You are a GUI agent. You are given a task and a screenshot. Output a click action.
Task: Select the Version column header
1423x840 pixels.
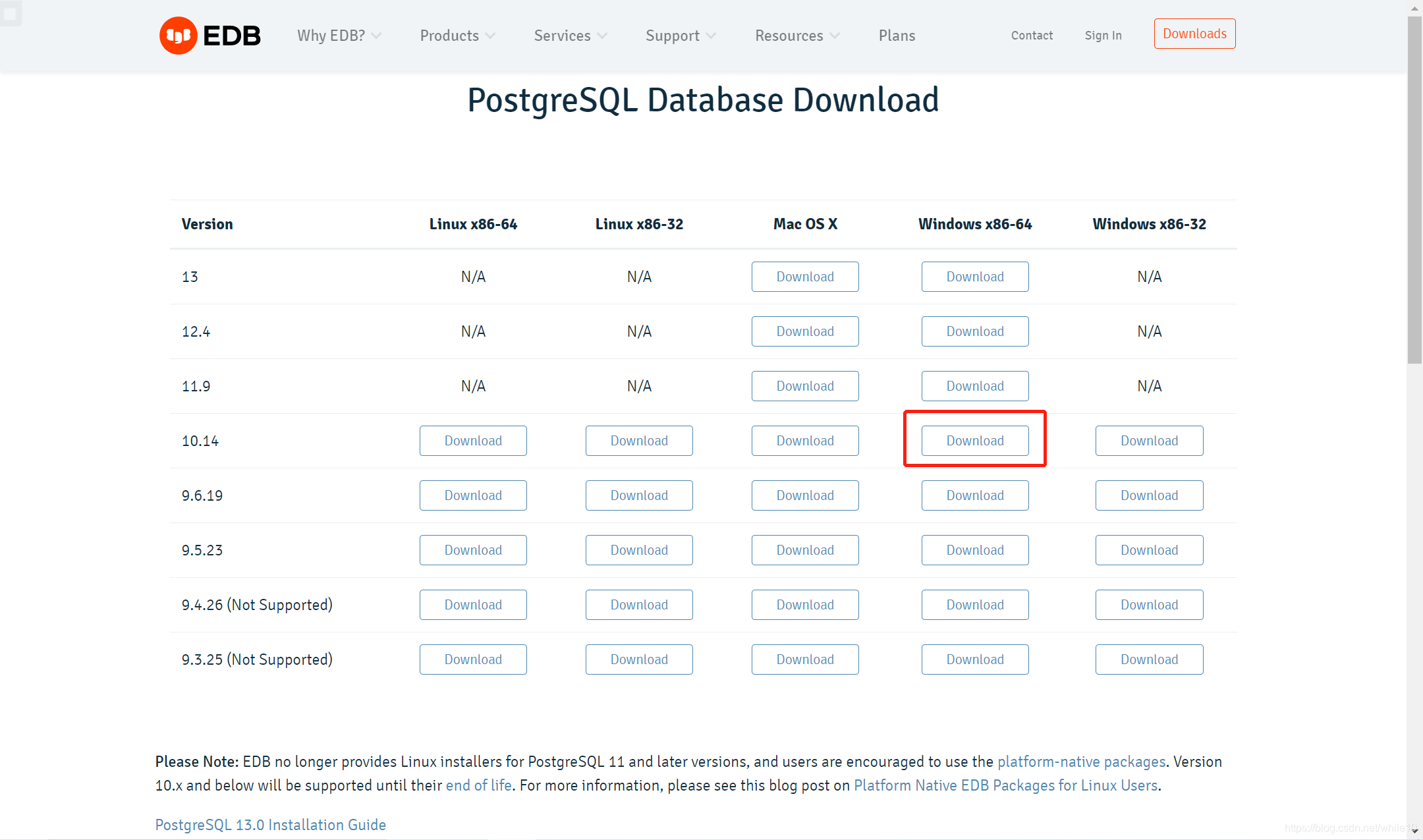[x=208, y=224]
